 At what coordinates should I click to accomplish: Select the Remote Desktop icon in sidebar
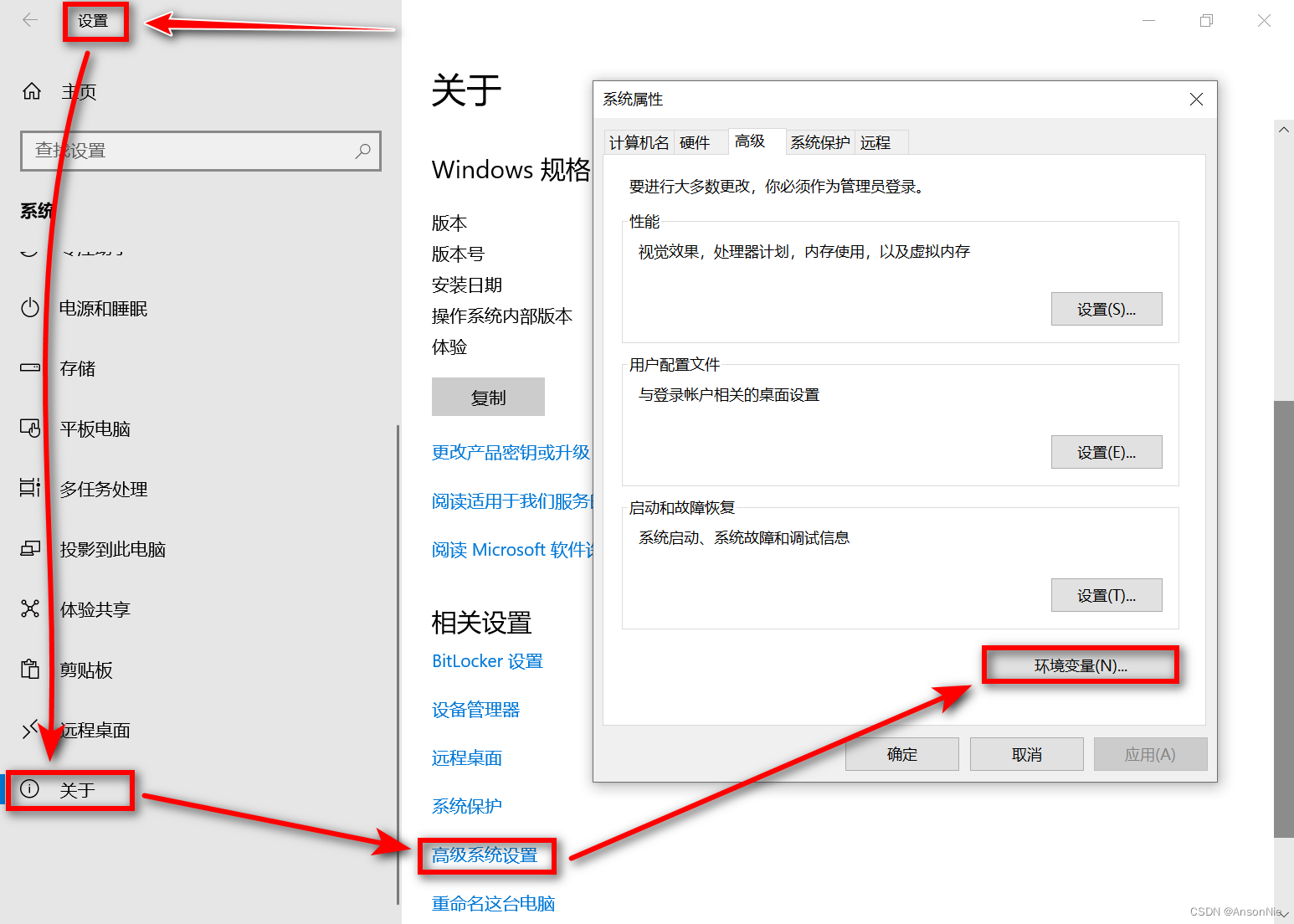tap(30, 729)
